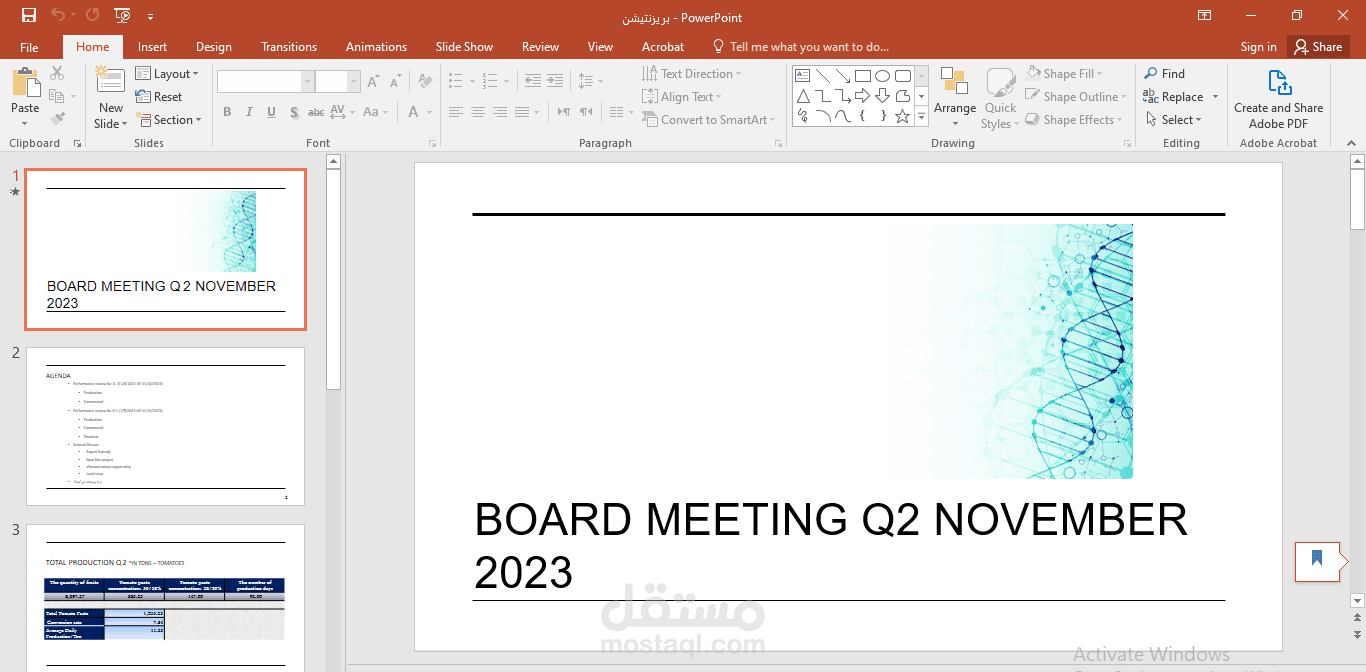This screenshot has height=672, width=1366.
Task: Select the five-point star shape
Action: coord(902,117)
